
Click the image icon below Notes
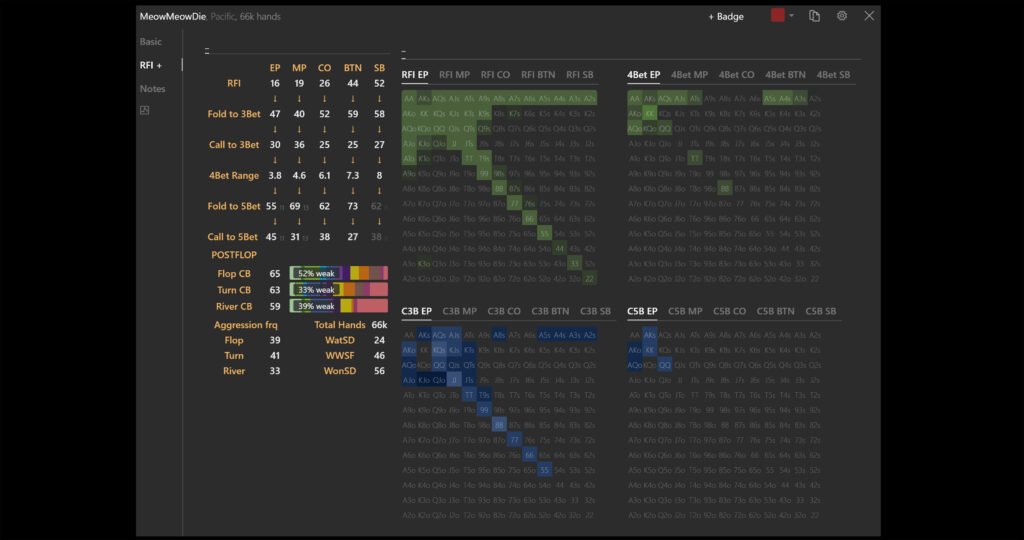tap(144, 110)
